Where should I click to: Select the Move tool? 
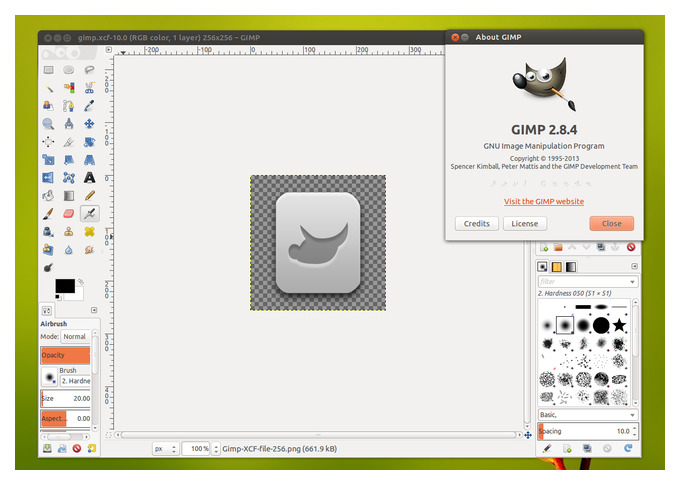pos(89,124)
